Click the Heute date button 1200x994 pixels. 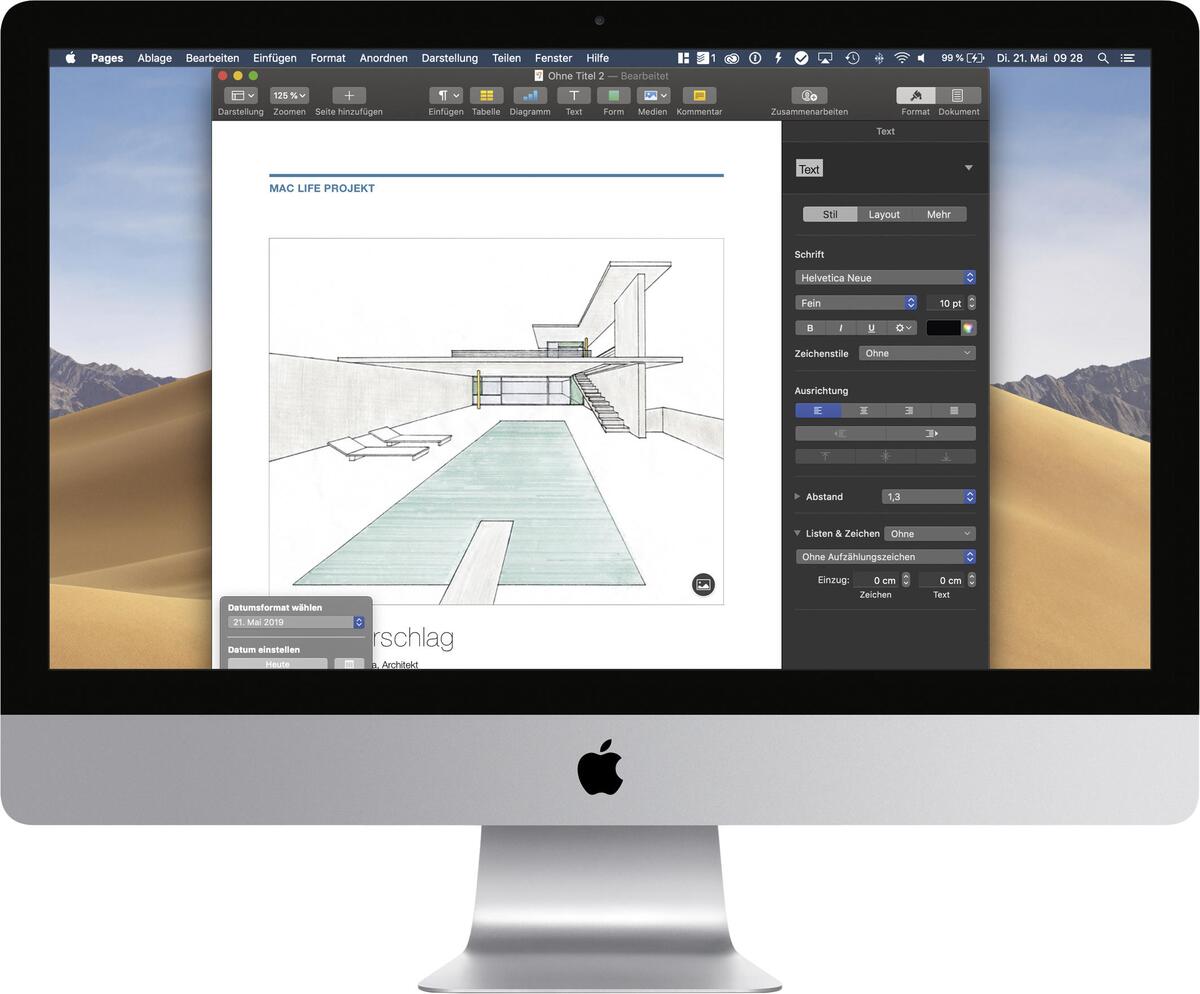point(277,664)
